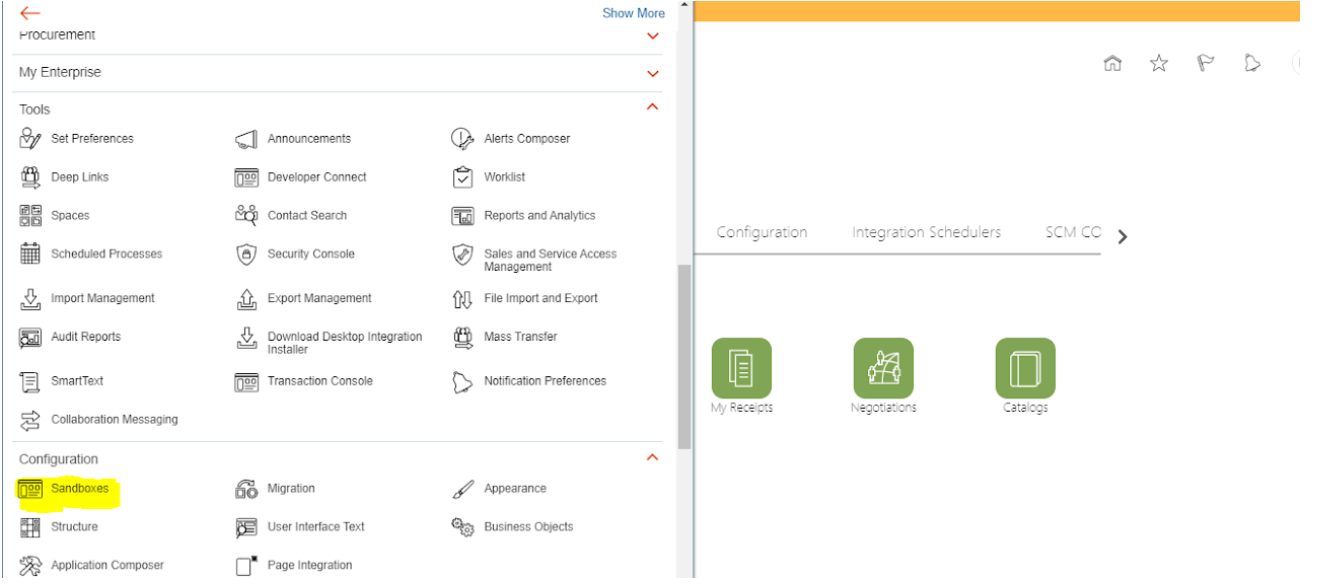Open the Catalogs tile
Viewport: 1336px width, 586px height.
pyautogui.click(x=1025, y=368)
